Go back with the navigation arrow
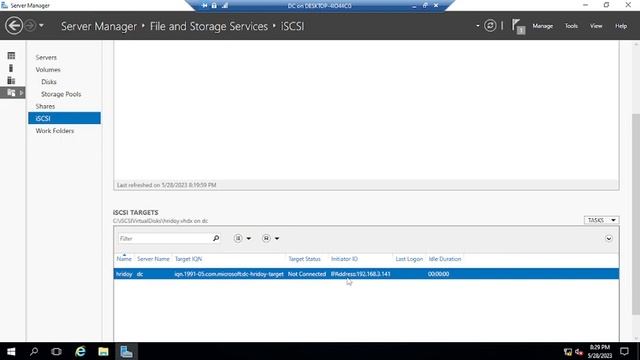 coord(14,26)
